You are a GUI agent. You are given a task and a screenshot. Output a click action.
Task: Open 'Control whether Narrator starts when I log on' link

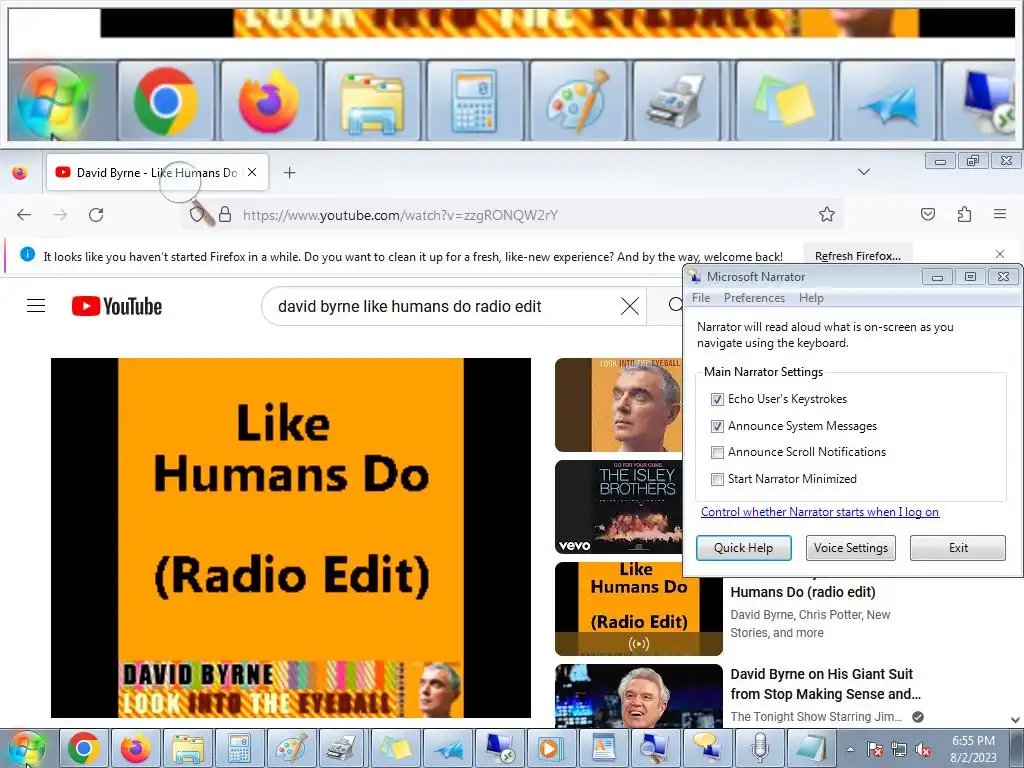tap(820, 512)
